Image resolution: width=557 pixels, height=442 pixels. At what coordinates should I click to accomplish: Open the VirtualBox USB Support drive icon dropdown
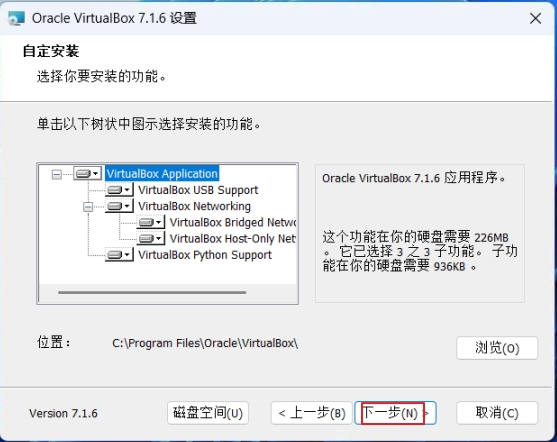tap(119, 190)
